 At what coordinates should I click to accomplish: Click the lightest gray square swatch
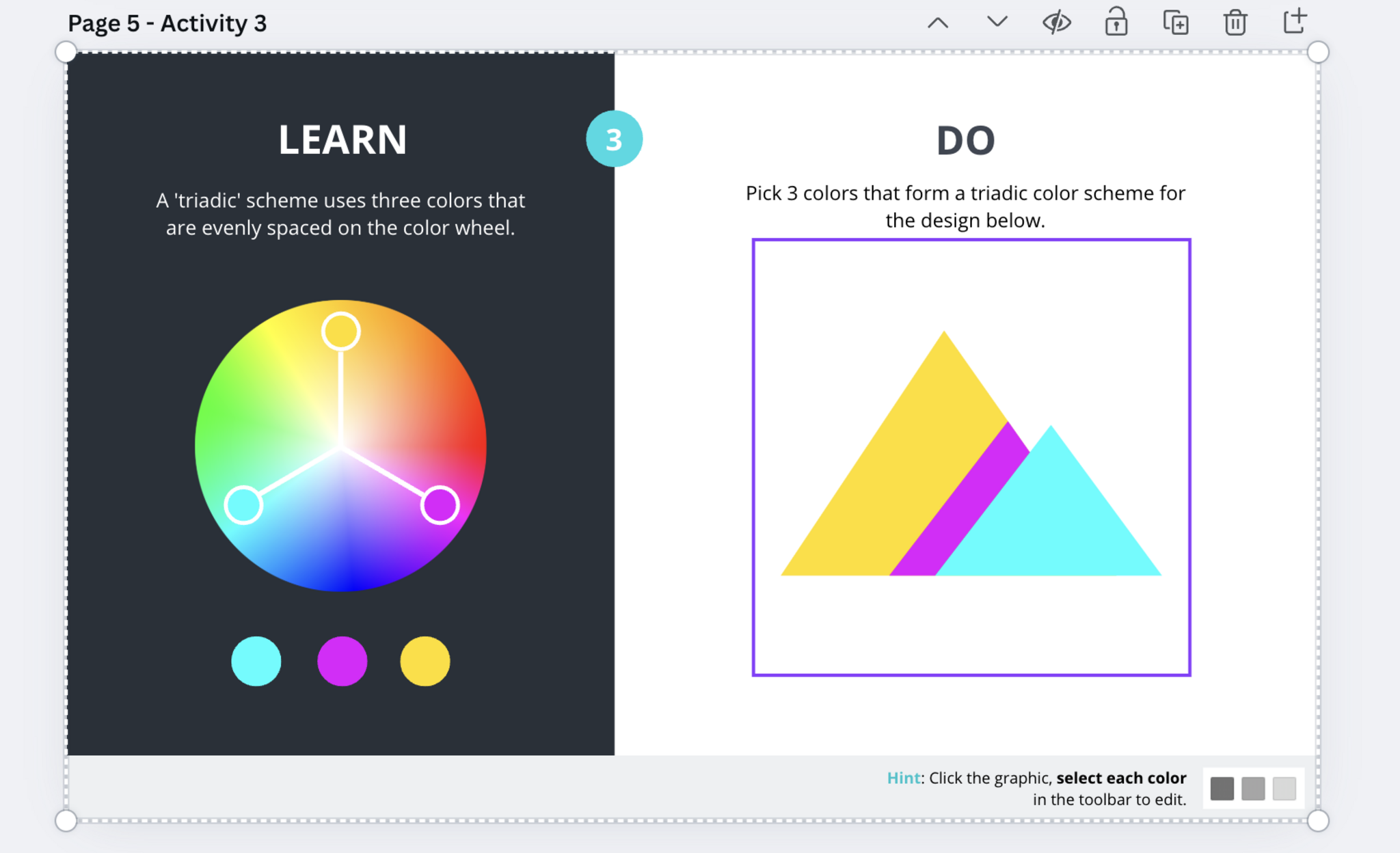click(x=1284, y=788)
